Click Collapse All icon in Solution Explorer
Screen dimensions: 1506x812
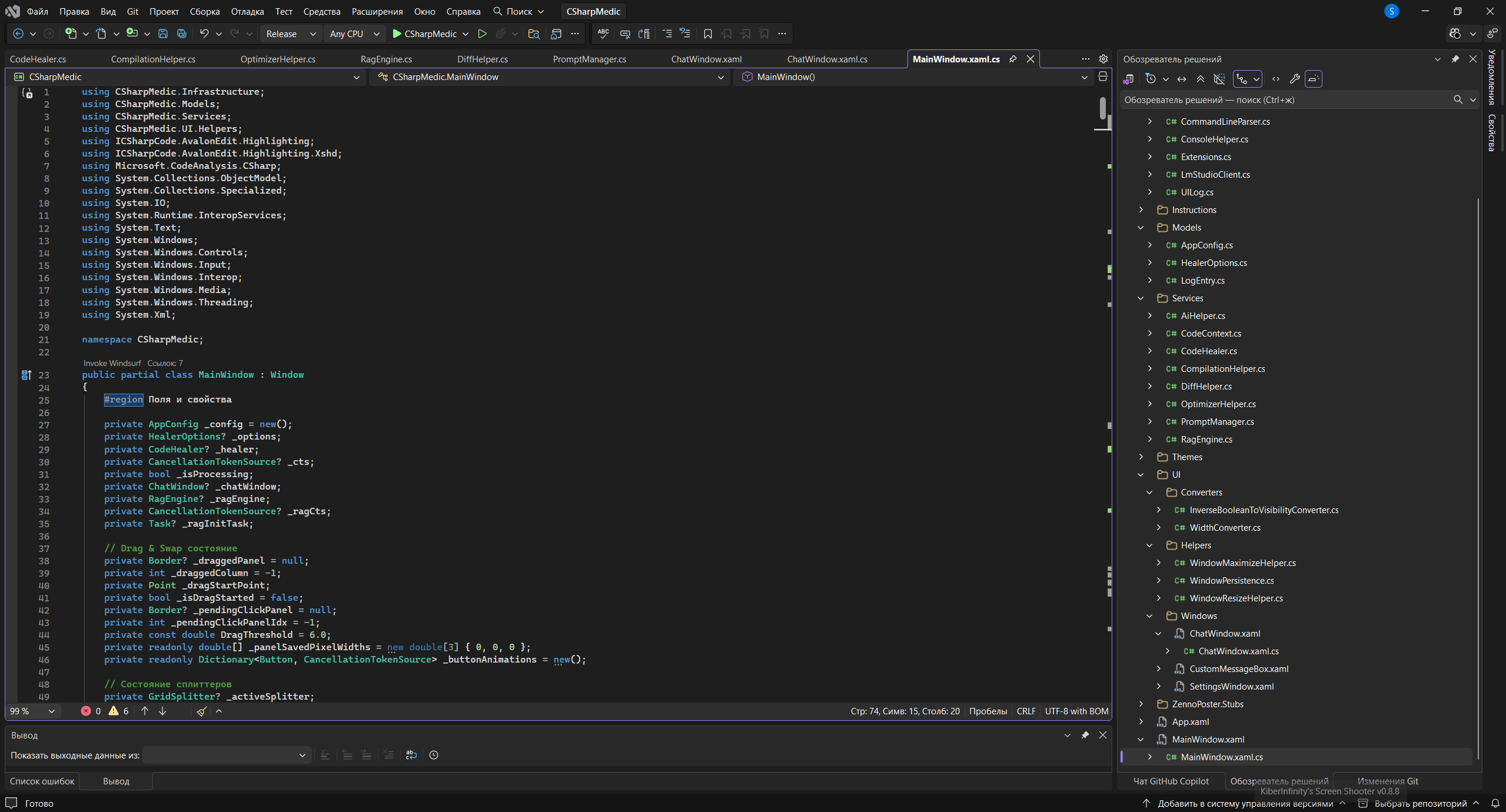click(1200, 79)
